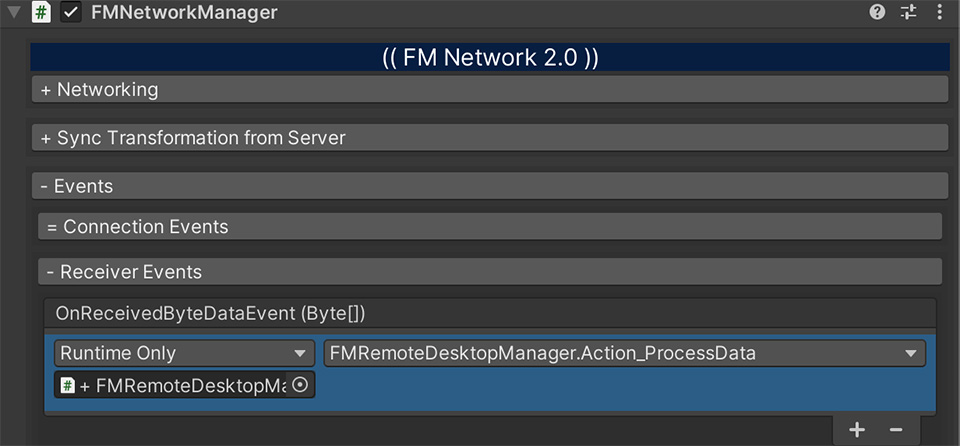Collapse the Events section

[x=490, y=186]
